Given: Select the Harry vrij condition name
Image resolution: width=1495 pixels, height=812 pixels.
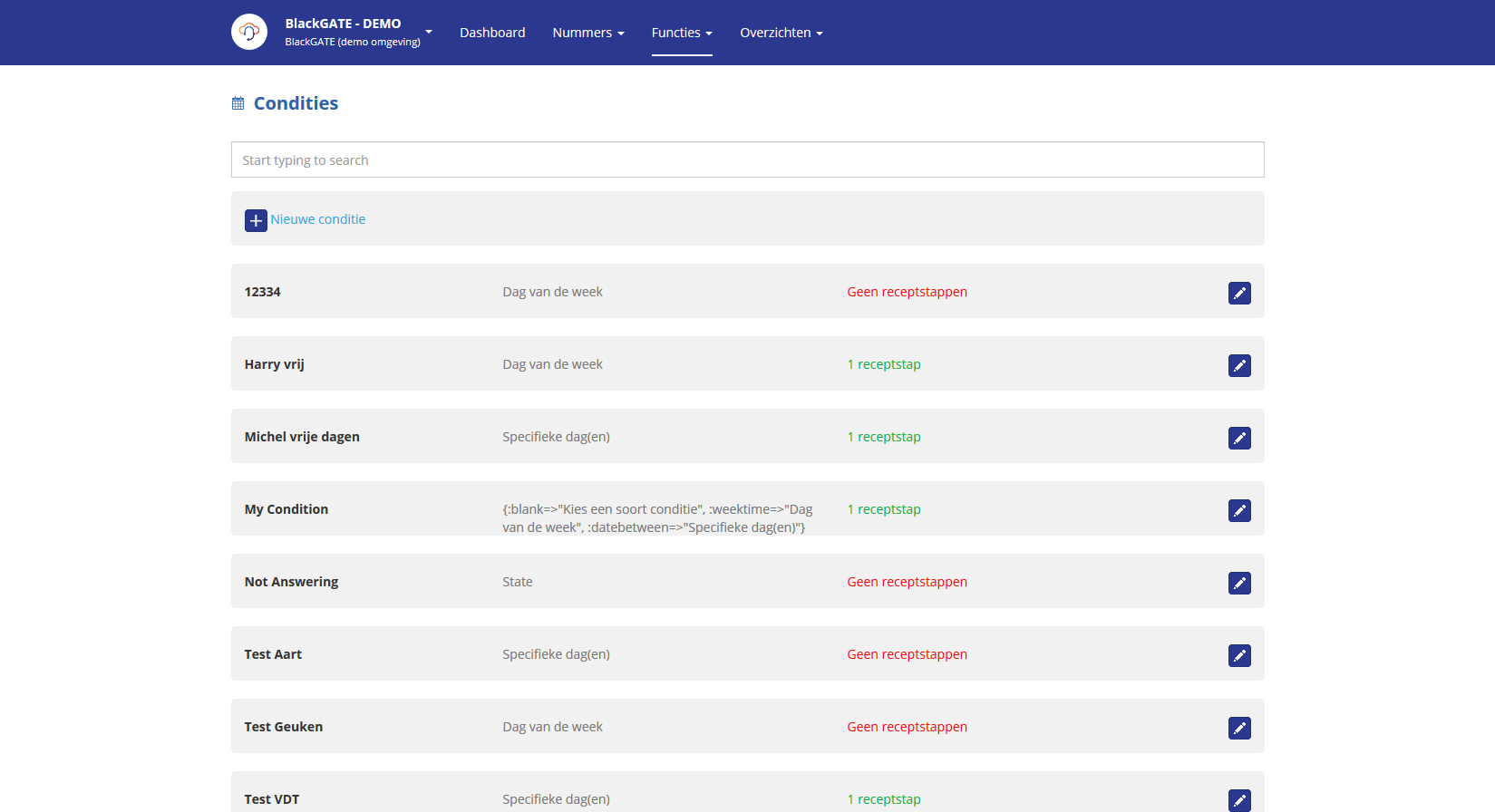Looking at the screenshot, I should click(x=274, y=364).
